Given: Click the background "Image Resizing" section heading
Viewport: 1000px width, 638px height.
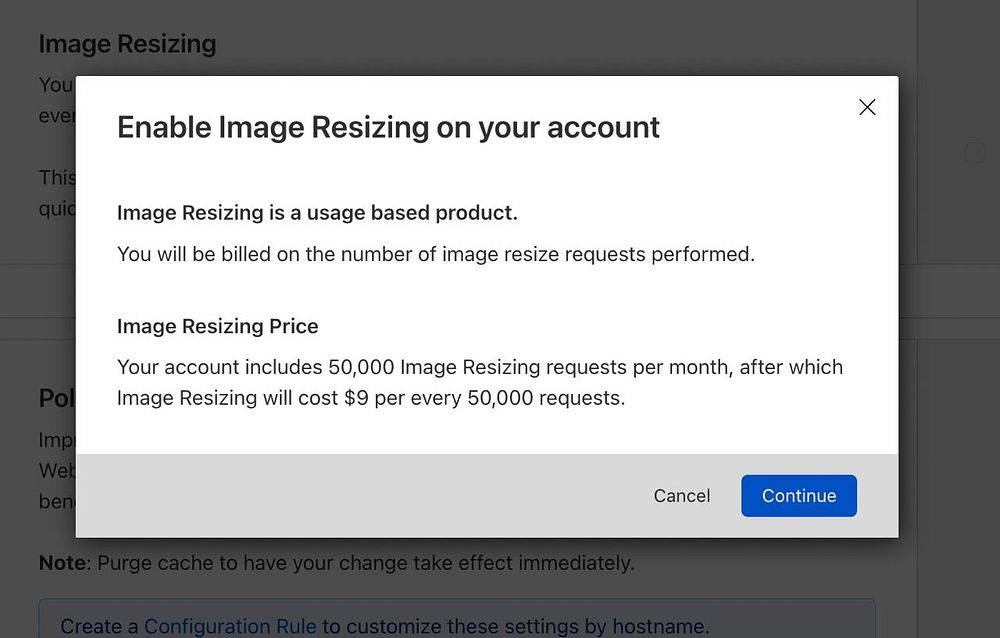Looking at the screenshot, I should [x=127, y=44].
